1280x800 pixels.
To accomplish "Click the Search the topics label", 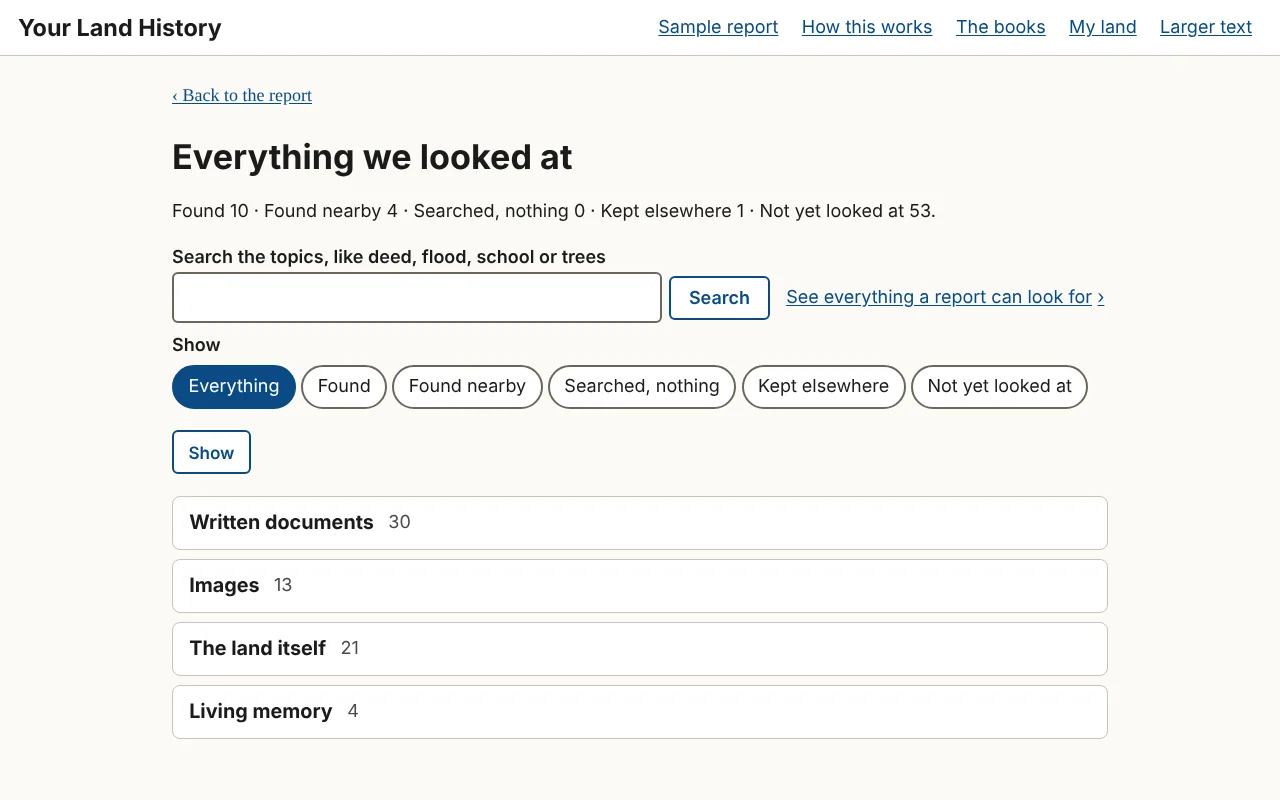I will pyautogui.click(x=389, y=257).
